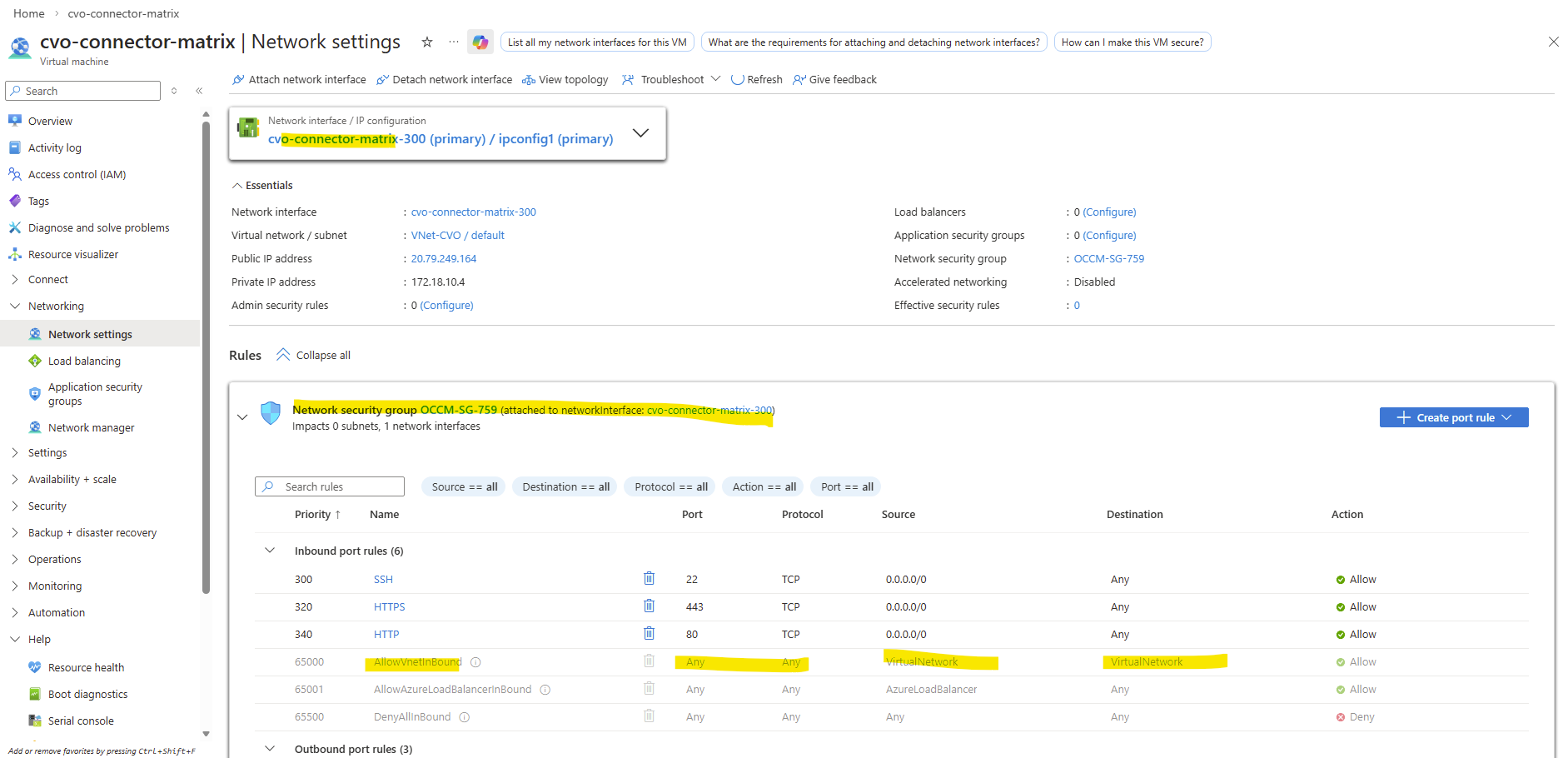The width and height of the screenshot is (1568, 758).
Task: Select Activity log in the sidebar
Action: click(55, 148)
